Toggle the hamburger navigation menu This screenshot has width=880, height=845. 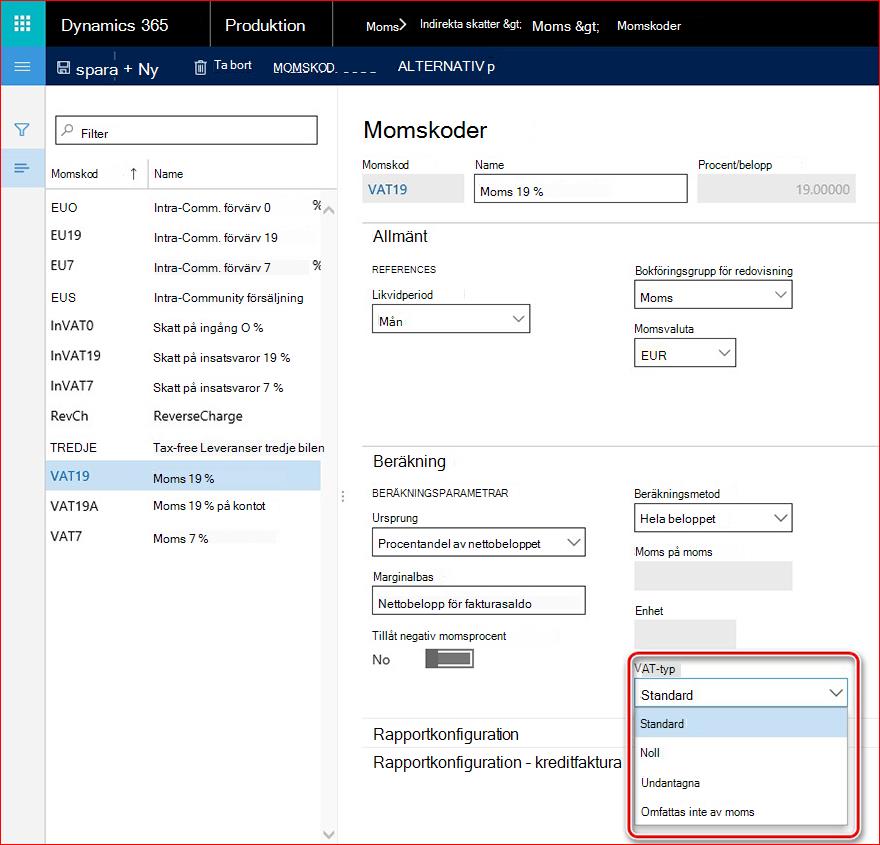coord(22,66)
